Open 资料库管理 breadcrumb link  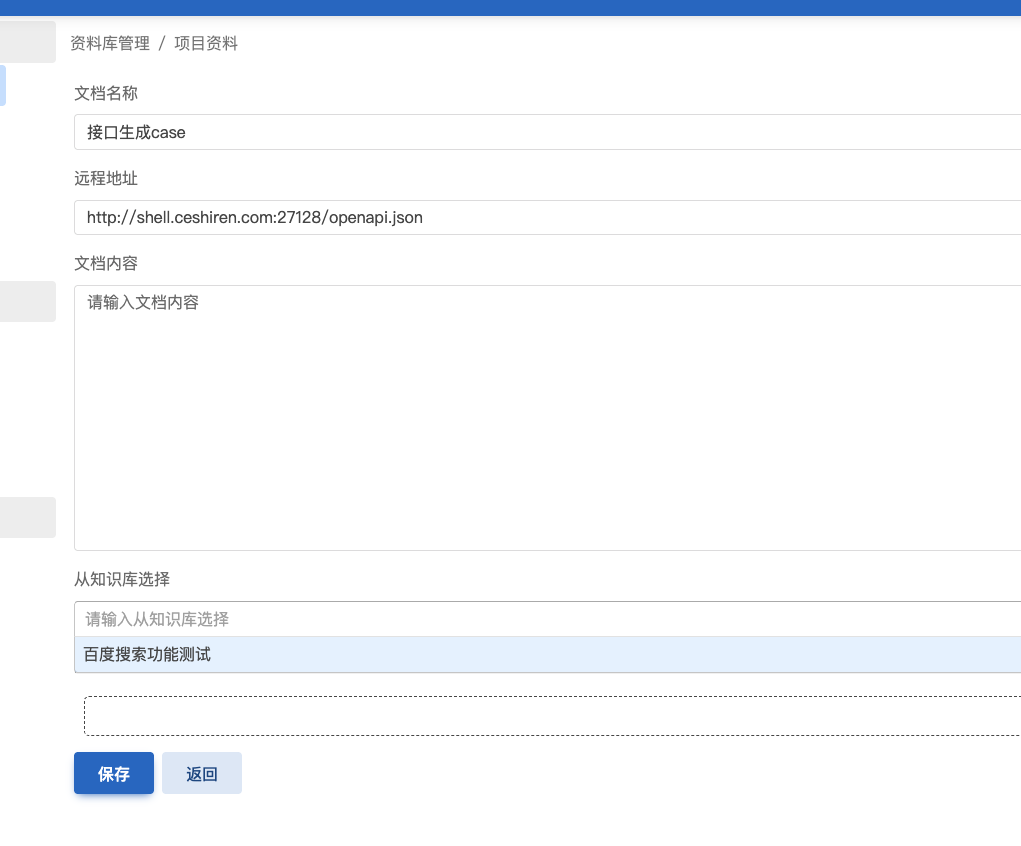tap(110, 43)
